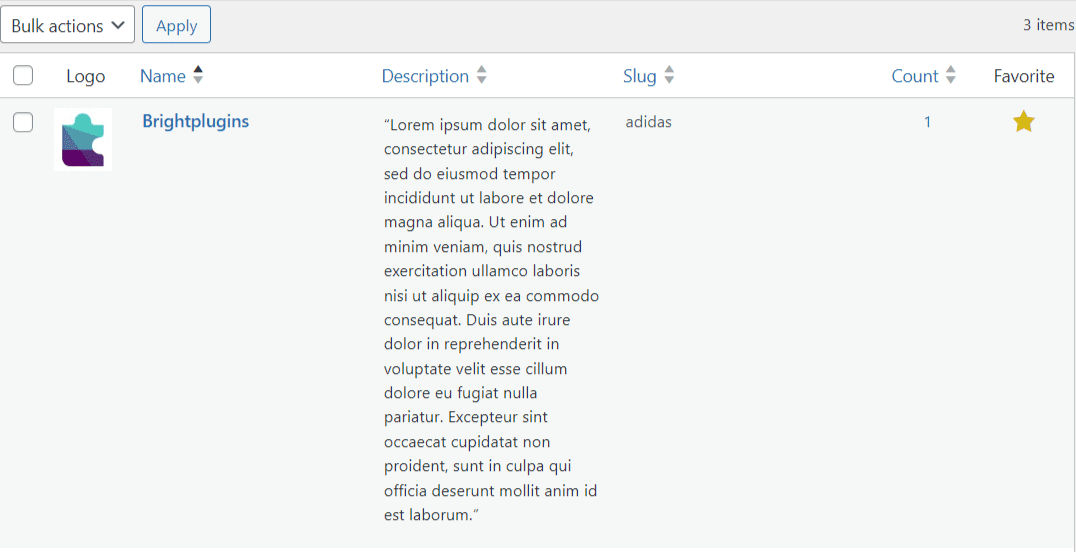Check the Brightplugins row checkbox

click(x=23, y=123)
